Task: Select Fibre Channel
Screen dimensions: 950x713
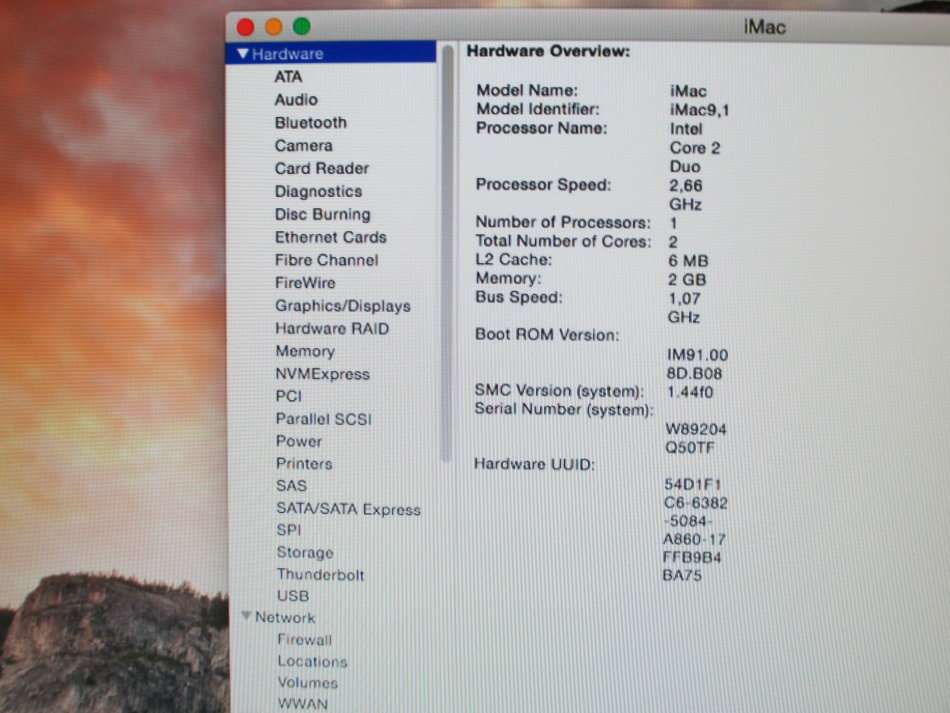Action: tap(324, 260)
